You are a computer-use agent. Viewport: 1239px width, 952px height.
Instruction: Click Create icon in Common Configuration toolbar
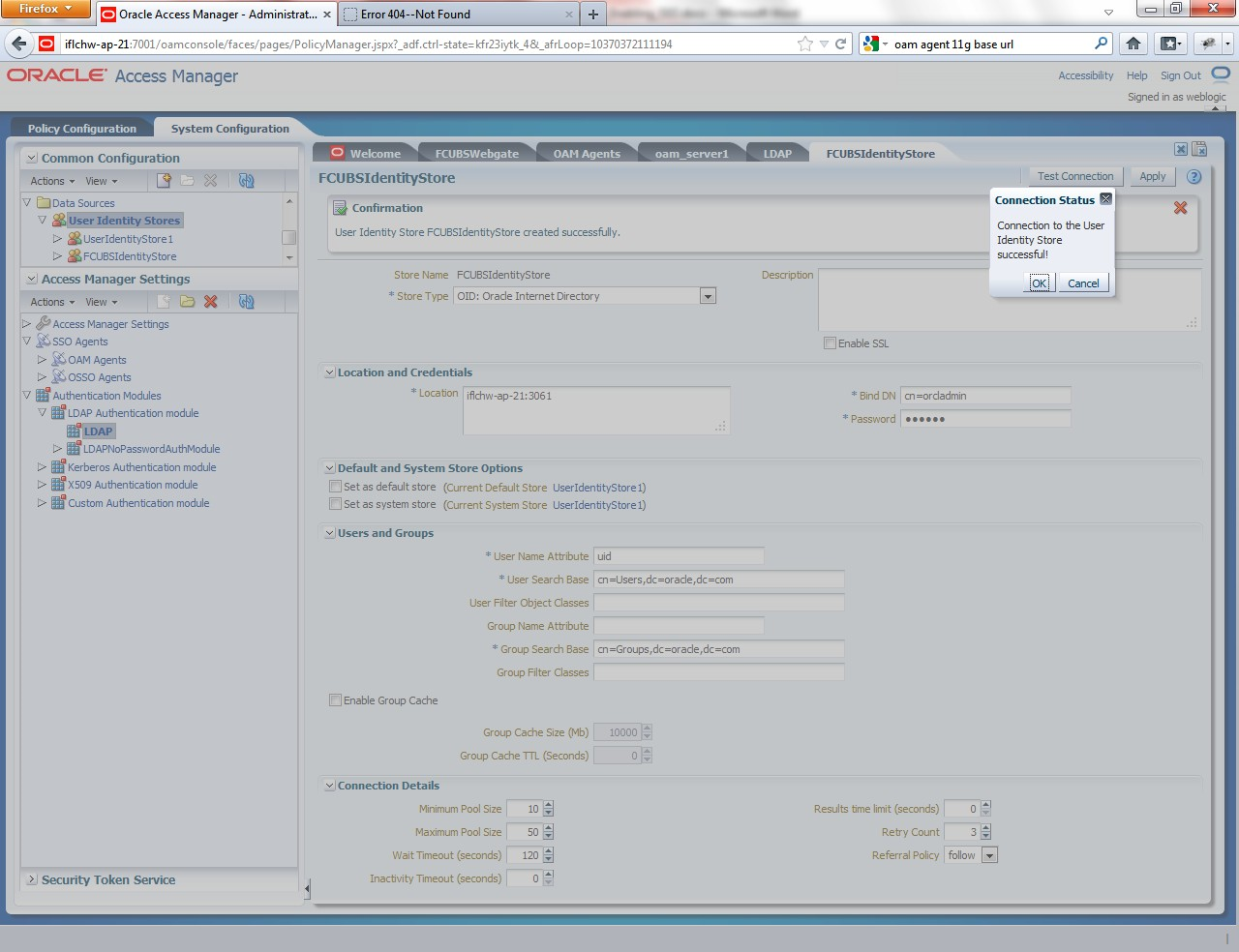coord(164,180)
